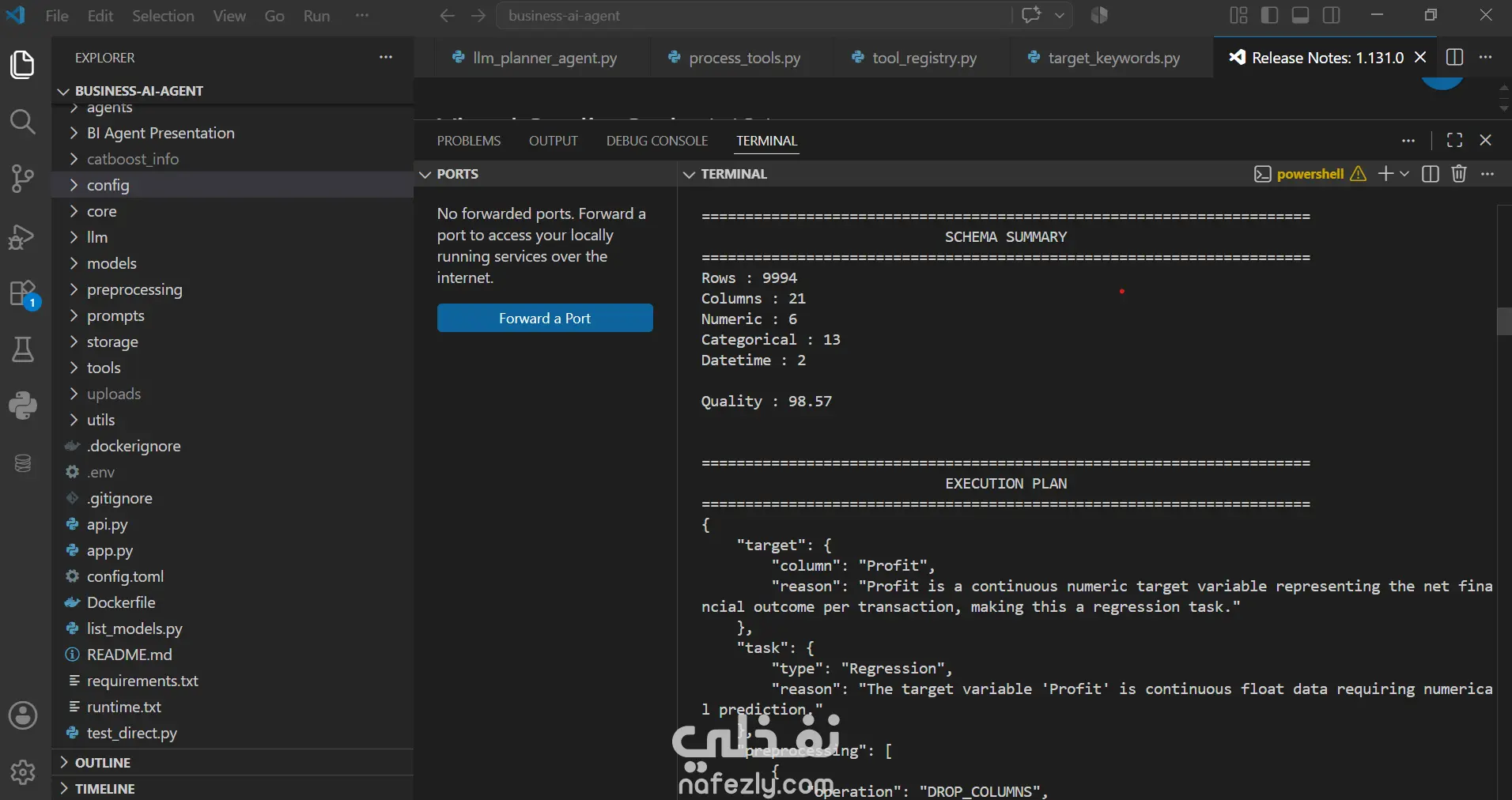Open Accounts icon in activity bar
The width and height of the screenshot is (1512, 800).
click(22, 716)
